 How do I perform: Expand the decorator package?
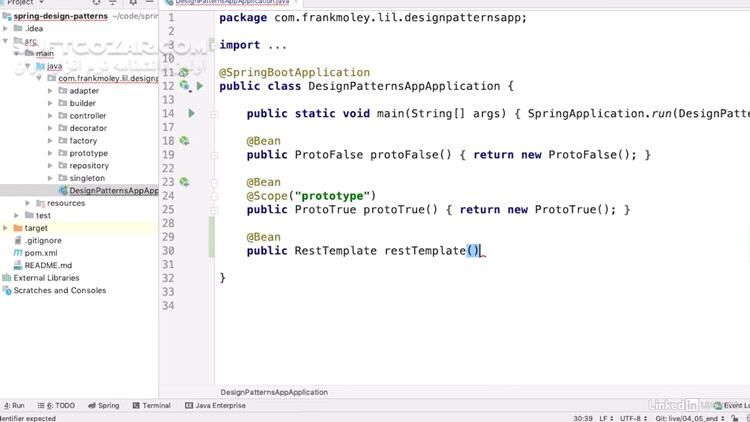(50, 128)
